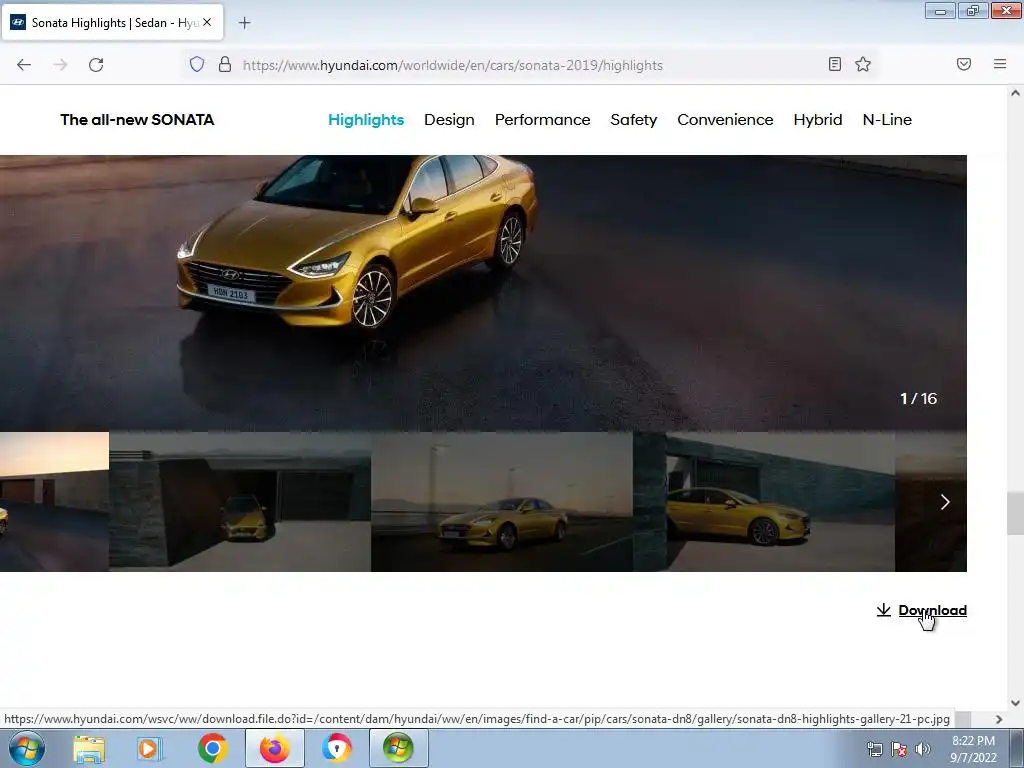This screenshot has width=1024, height=768.
Task: Open a new tab with plus button
Action: pos(244,23)
